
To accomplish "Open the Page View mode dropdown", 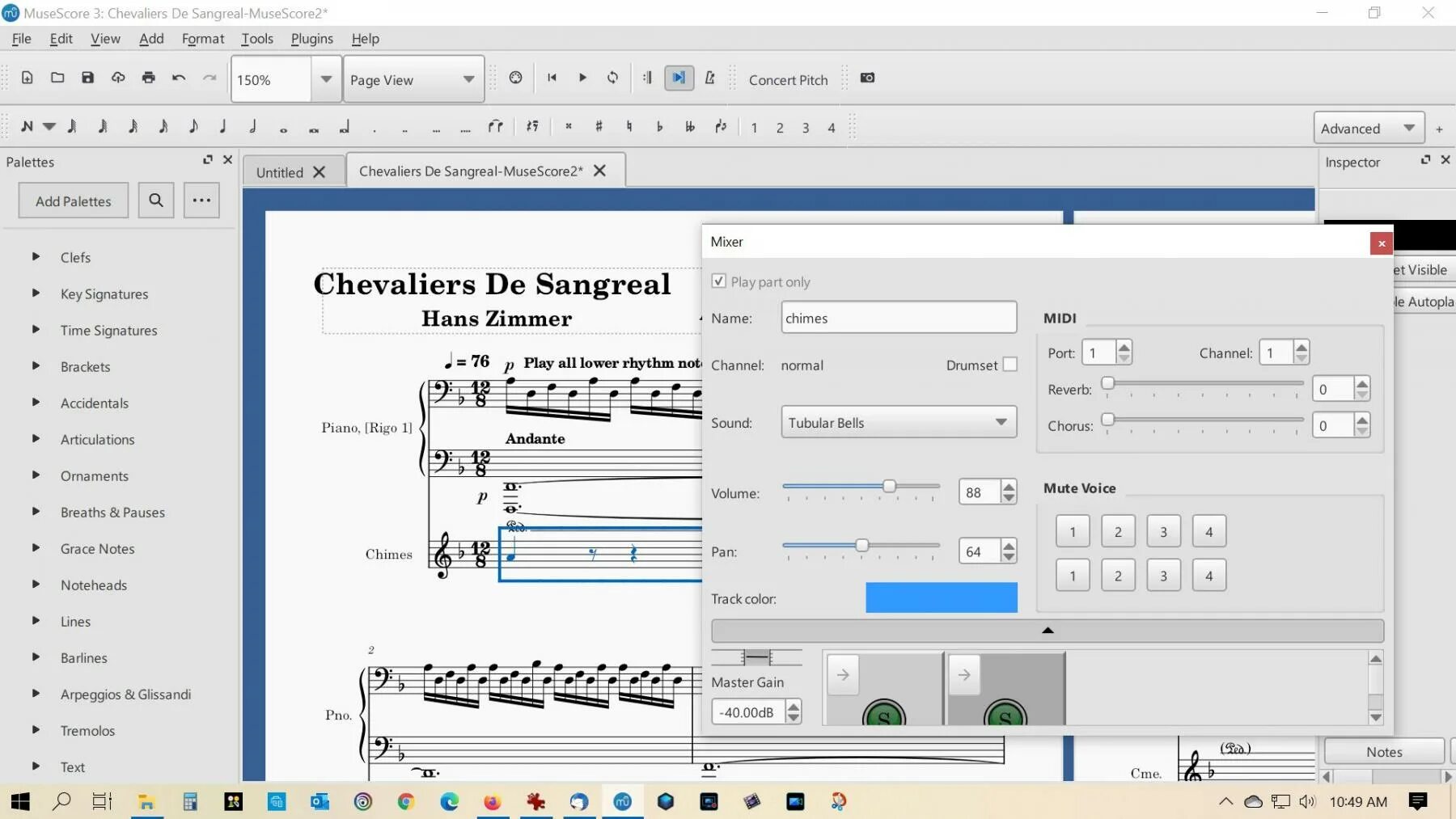I will point(413,79).
